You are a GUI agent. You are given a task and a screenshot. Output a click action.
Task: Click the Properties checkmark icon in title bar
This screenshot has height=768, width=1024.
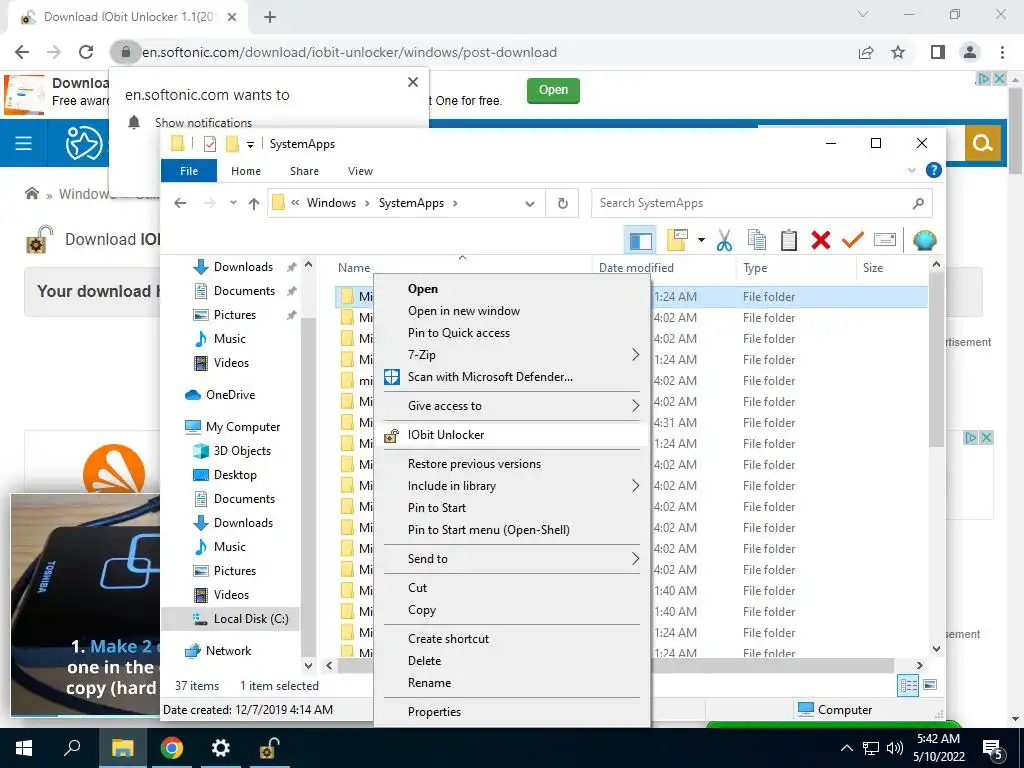(x=210, y=144)
